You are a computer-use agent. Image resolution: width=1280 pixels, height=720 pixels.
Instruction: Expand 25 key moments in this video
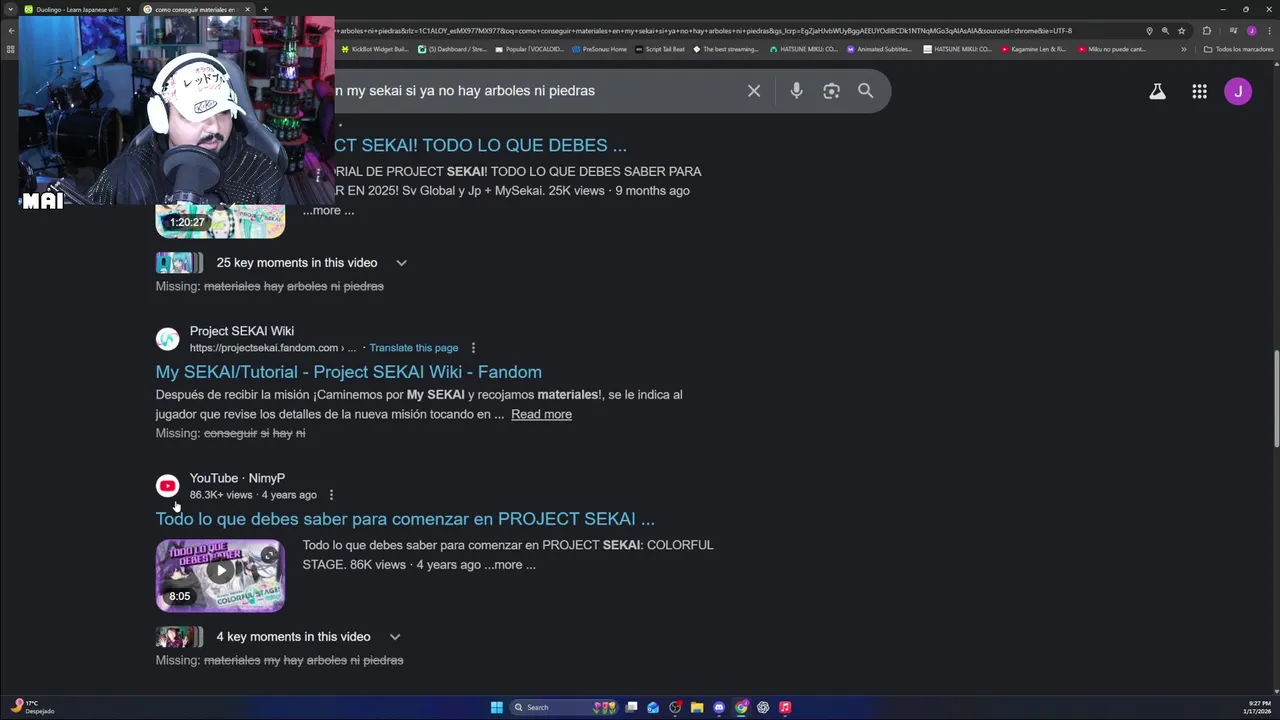(x=401, y=263)
